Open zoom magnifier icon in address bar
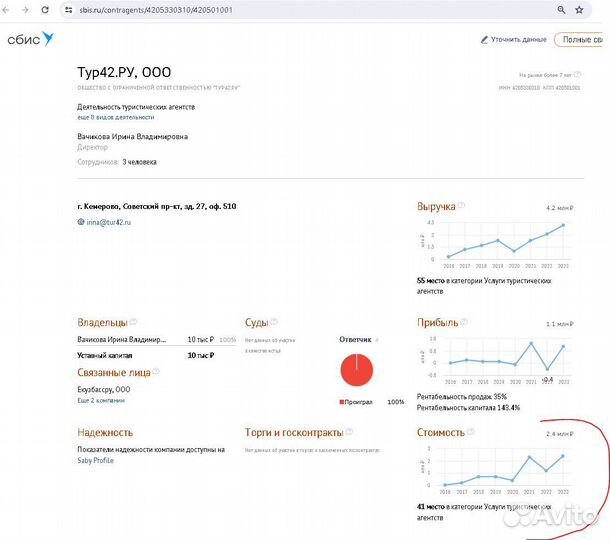The height and width of the screenshot is (540, 610). tap(561, 10)
